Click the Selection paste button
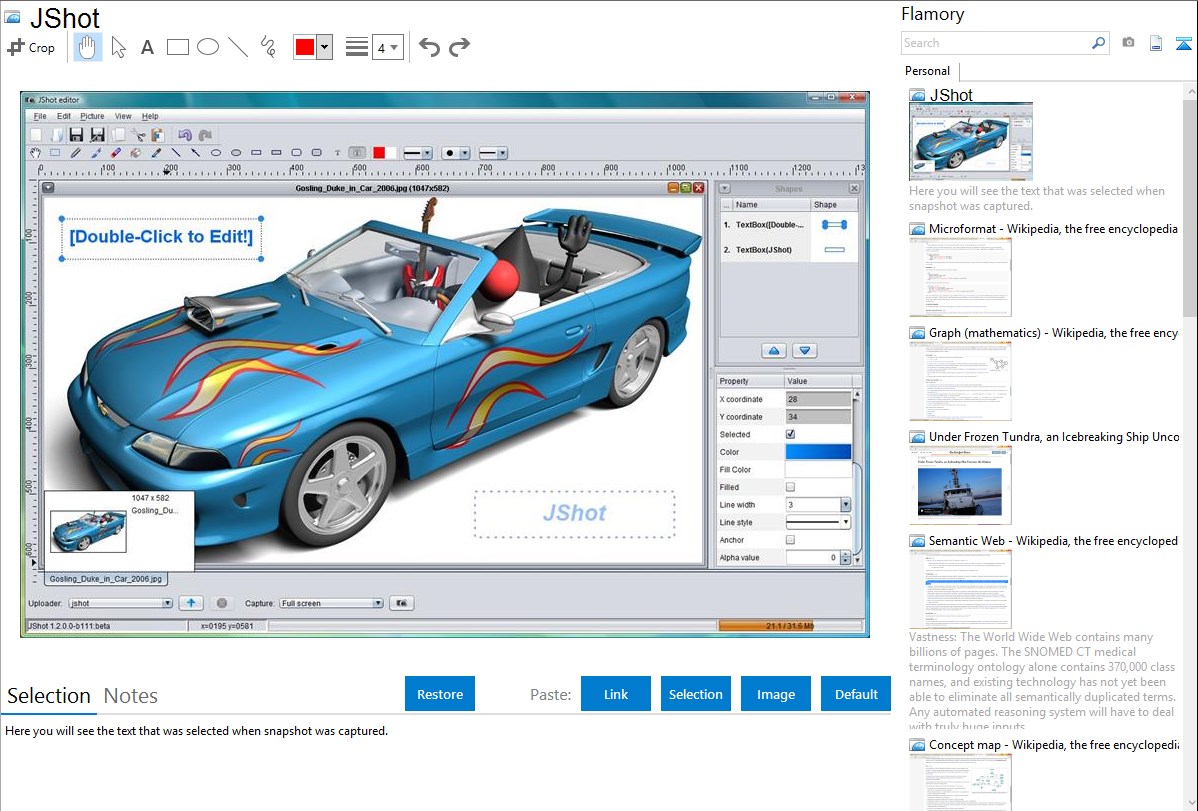The width and height of the screenshot is (1198, 811). [696, 693]
